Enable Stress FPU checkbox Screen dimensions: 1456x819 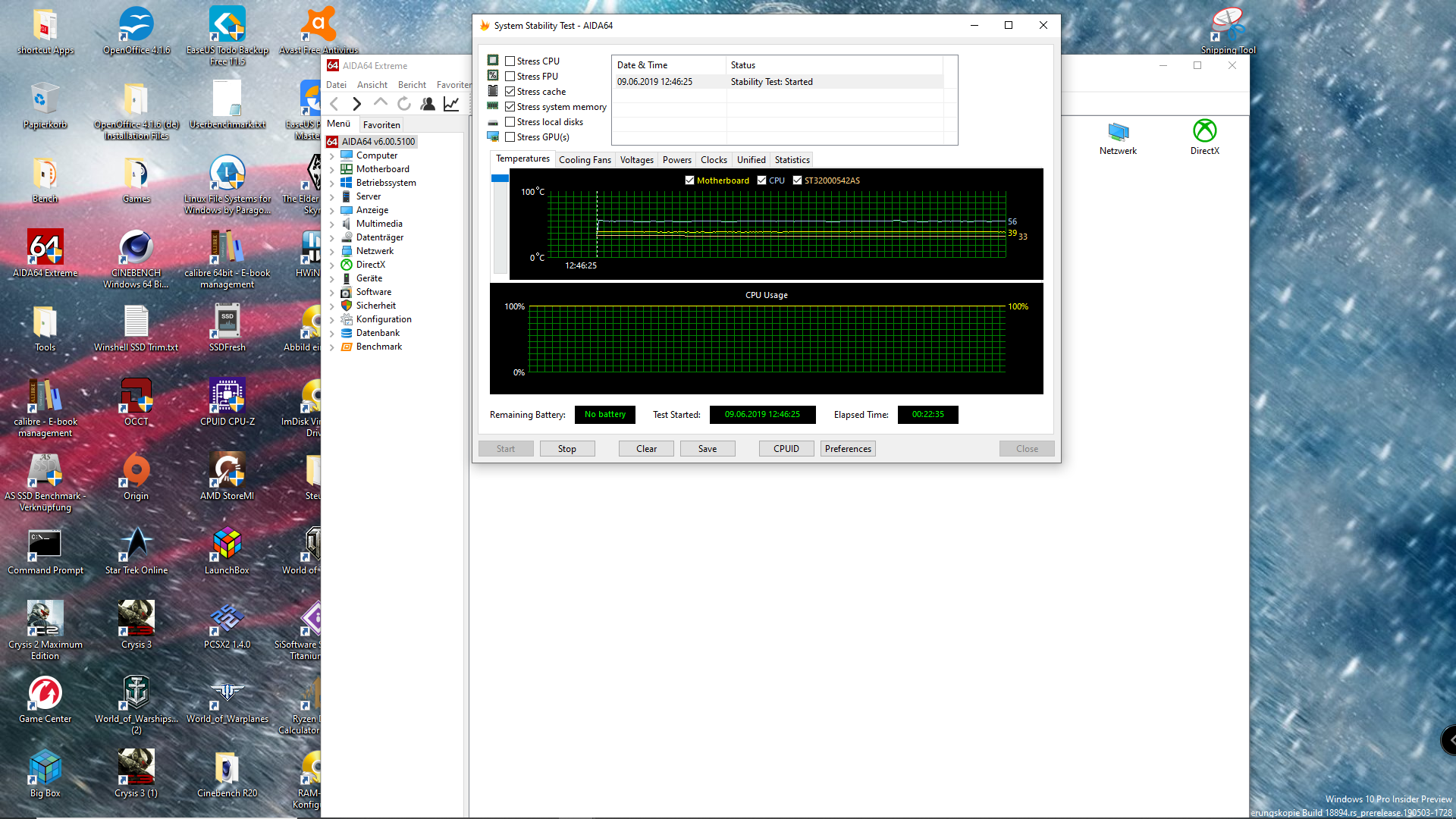[510, 77]
